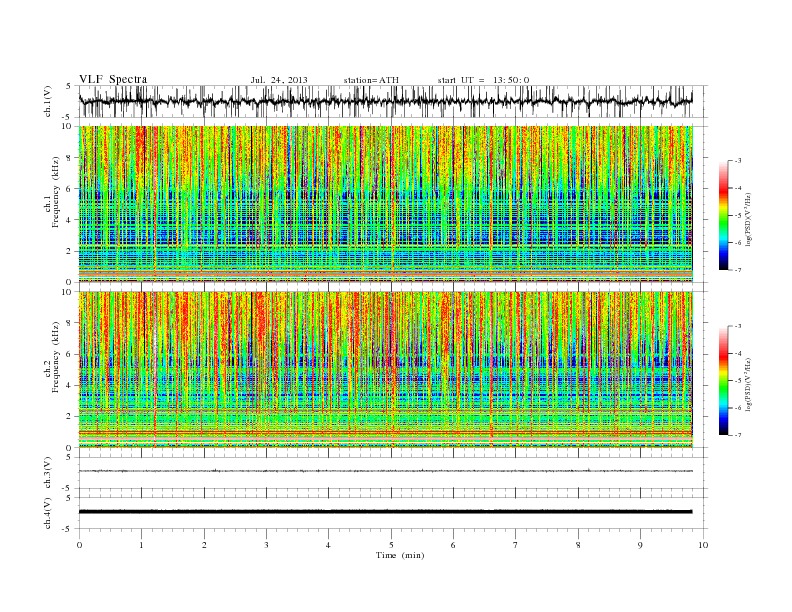This screenshot has width=792, height=612.
Task: Click the "2" frequency tick of ch.1 spectrogram
Action: pos(69,251)
